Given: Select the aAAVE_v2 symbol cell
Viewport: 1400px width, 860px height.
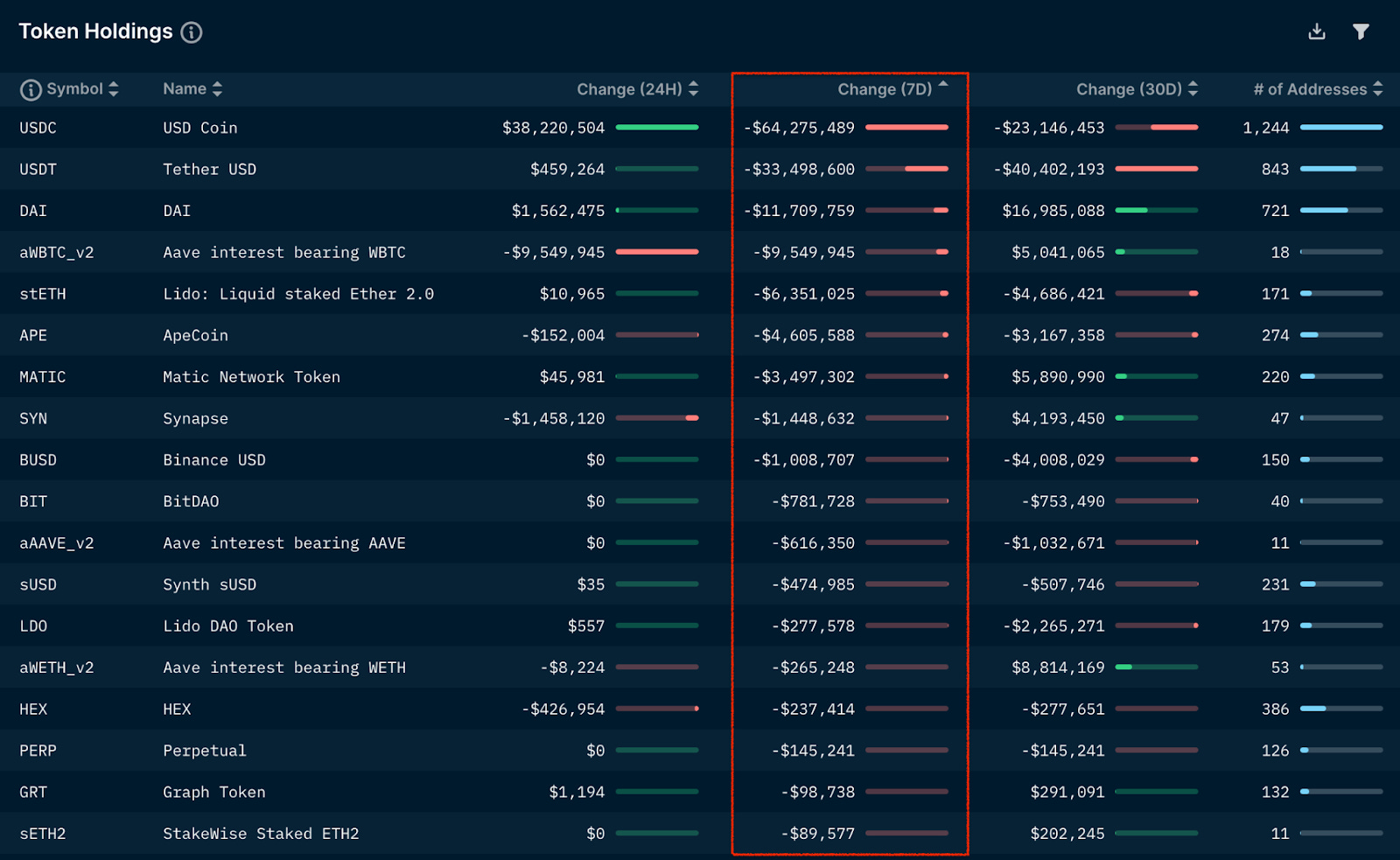Looking at the screenshot, I should tap(57, 543).
